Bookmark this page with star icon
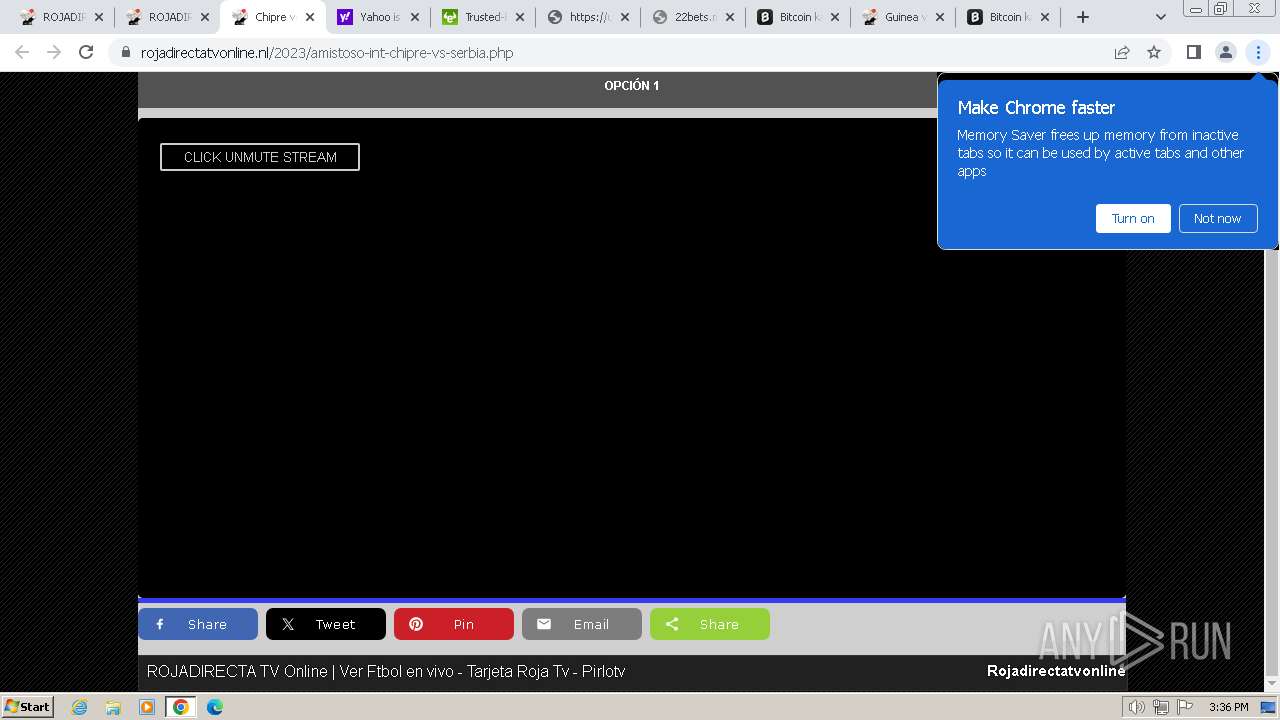The image size is (1280, 720). click(x=1154, y=52)
